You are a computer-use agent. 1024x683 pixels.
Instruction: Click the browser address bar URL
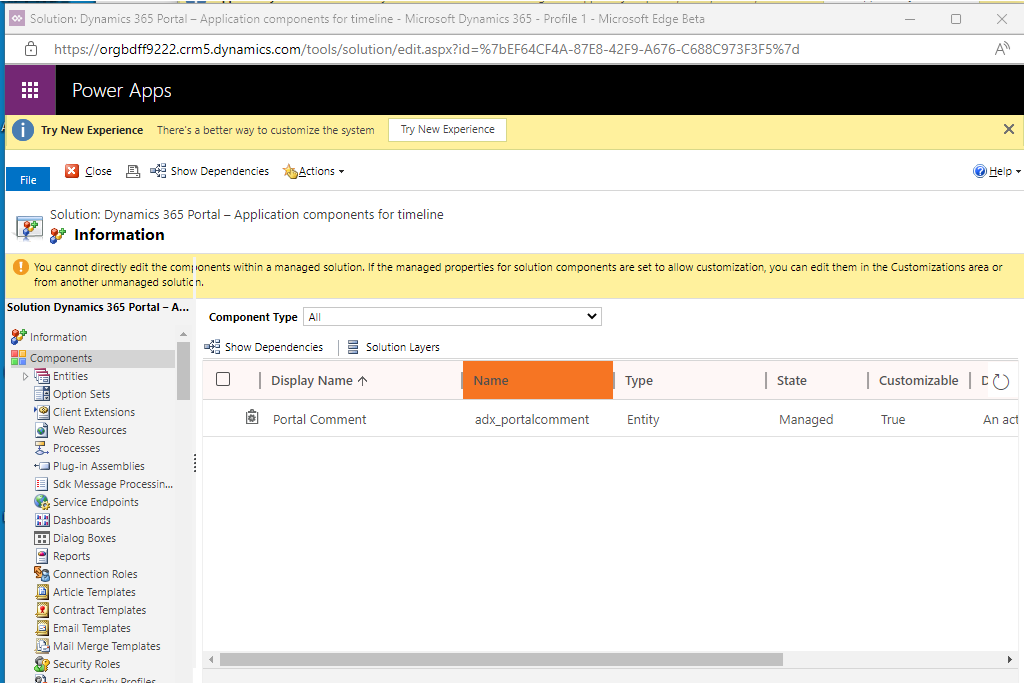click(x=426, y=49)
